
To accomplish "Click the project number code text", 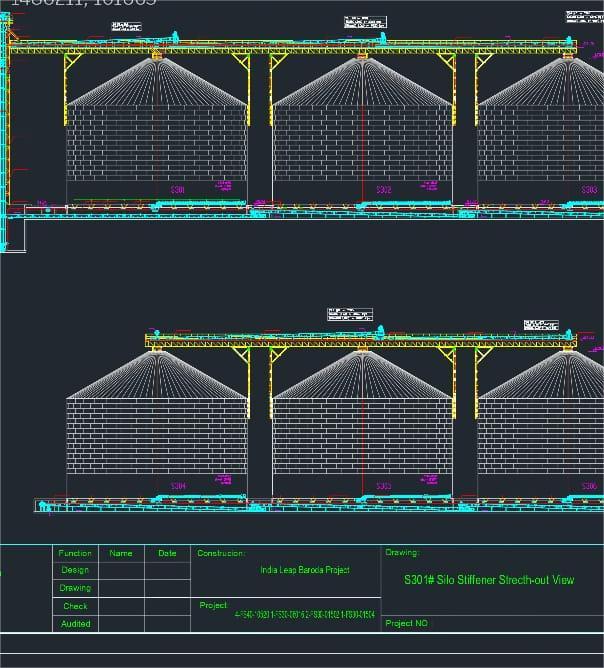I will [x=305, y=615].
